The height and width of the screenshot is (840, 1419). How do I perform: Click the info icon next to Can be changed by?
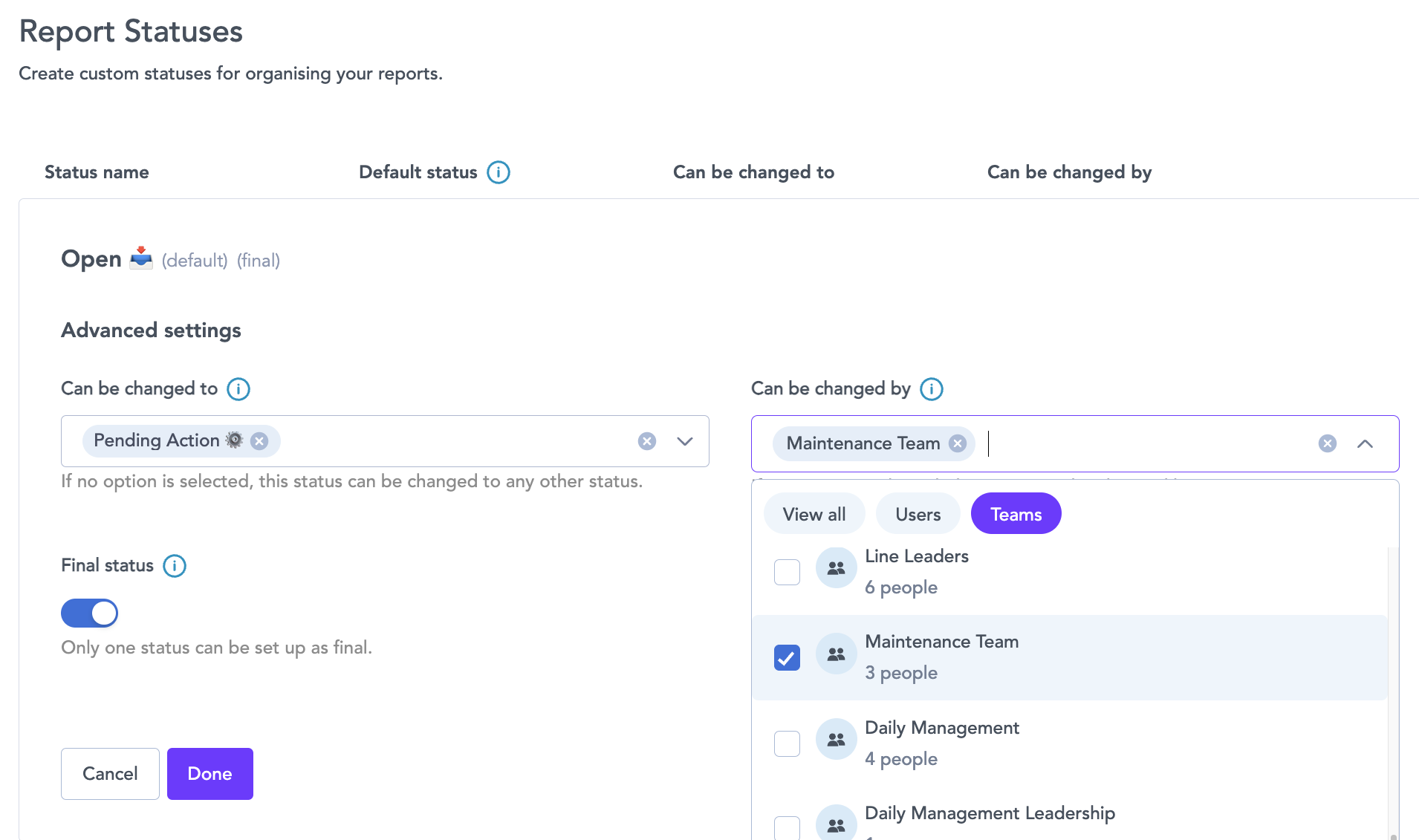pos(931,388)
